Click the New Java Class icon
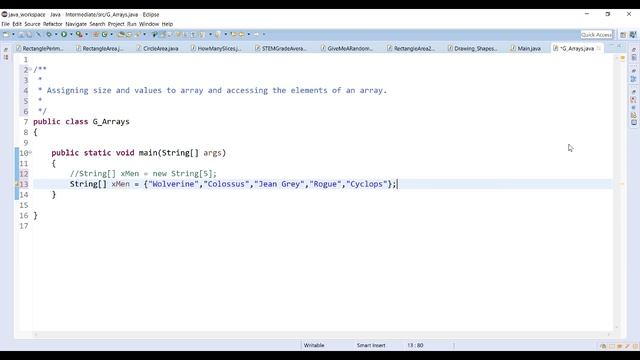This screenshot has height=360, width=640. click(x=104, y=35)
